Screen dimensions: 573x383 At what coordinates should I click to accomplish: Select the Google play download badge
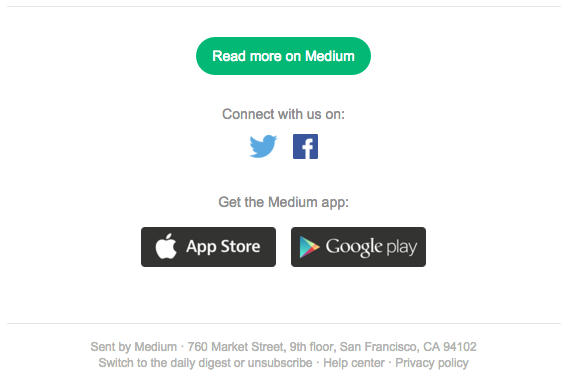point(358,247)
